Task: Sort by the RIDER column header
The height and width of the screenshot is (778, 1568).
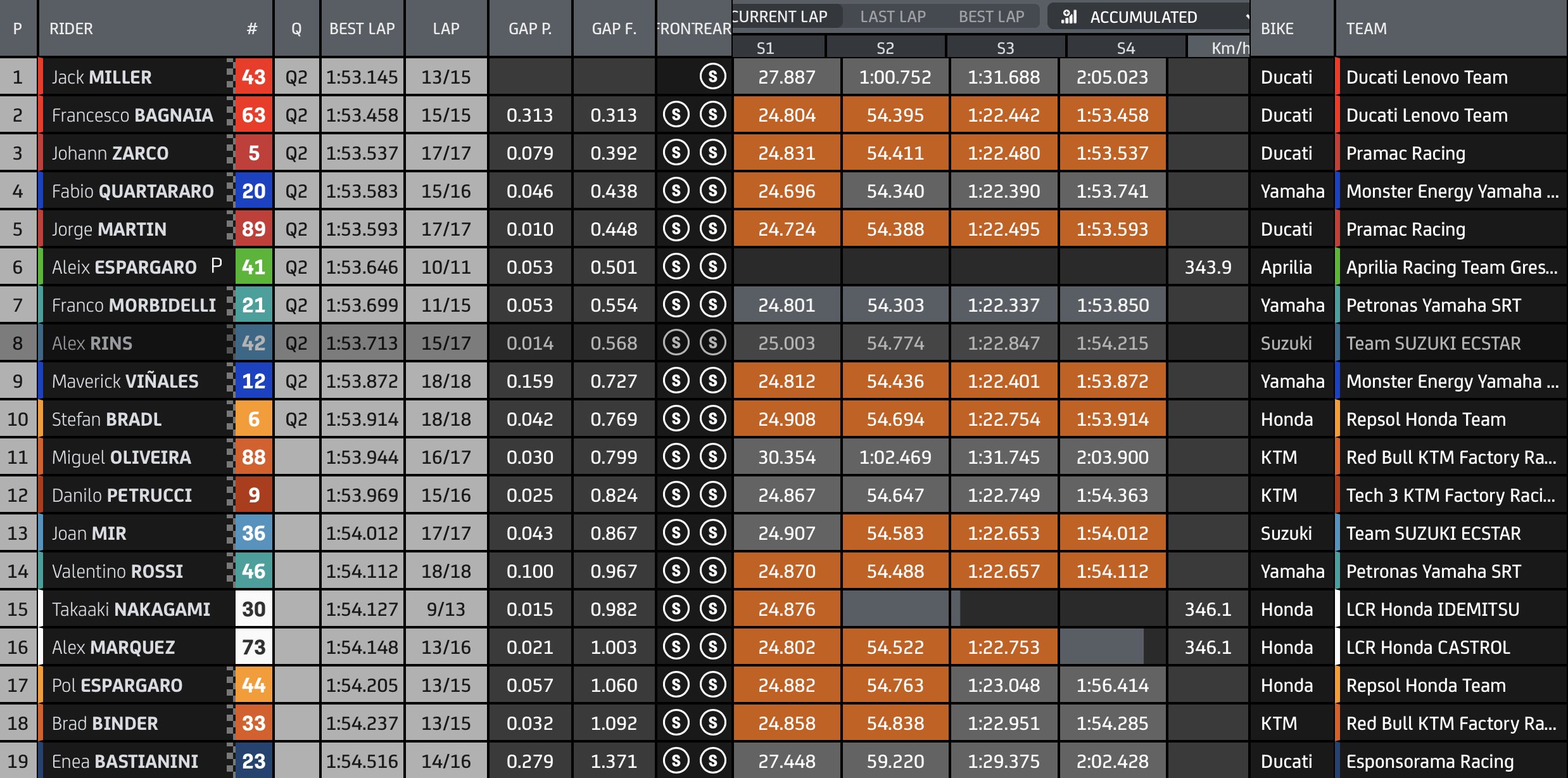Action: [71, 29]
